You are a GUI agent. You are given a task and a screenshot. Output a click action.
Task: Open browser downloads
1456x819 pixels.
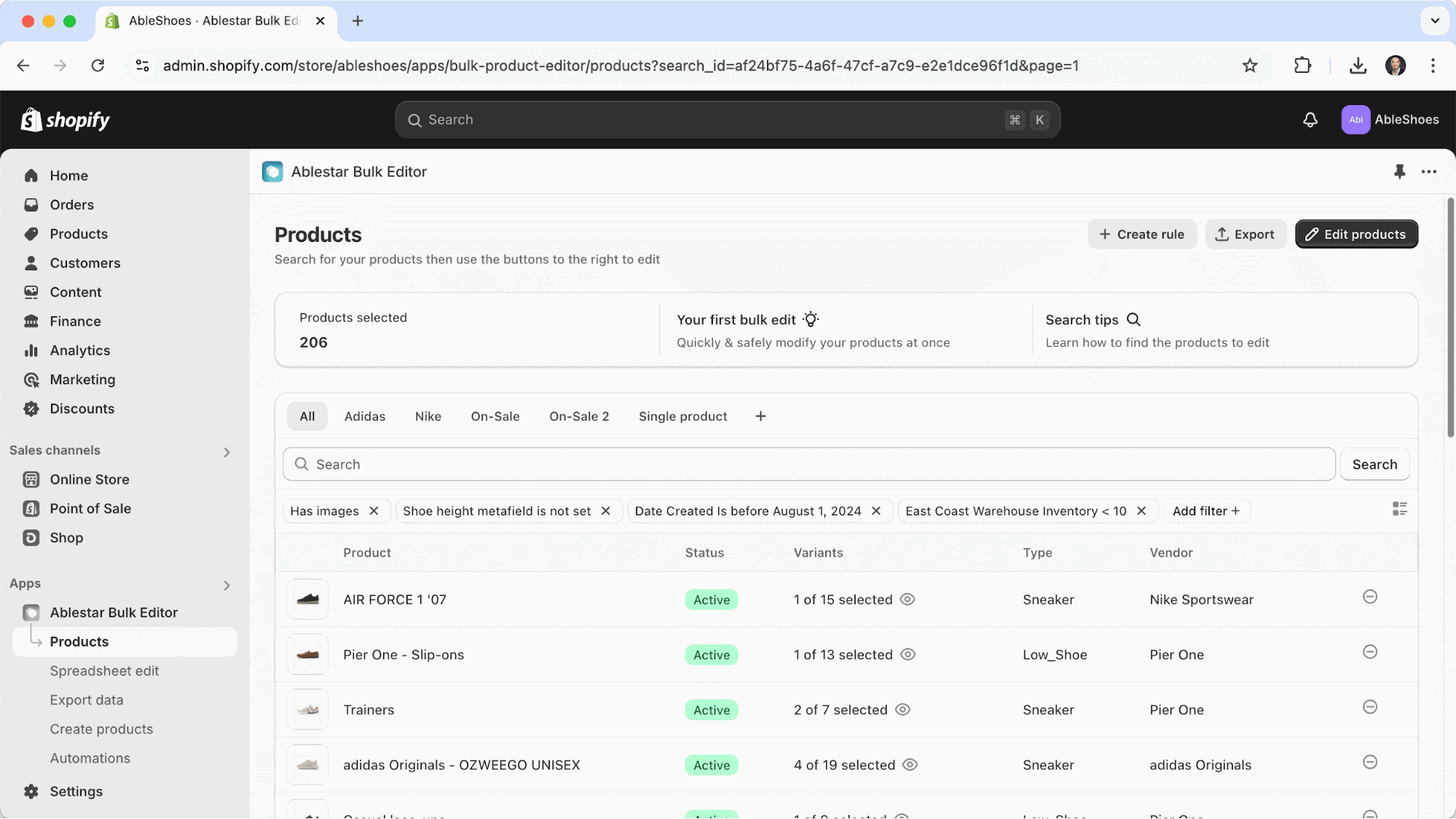tap(1358, 66)
